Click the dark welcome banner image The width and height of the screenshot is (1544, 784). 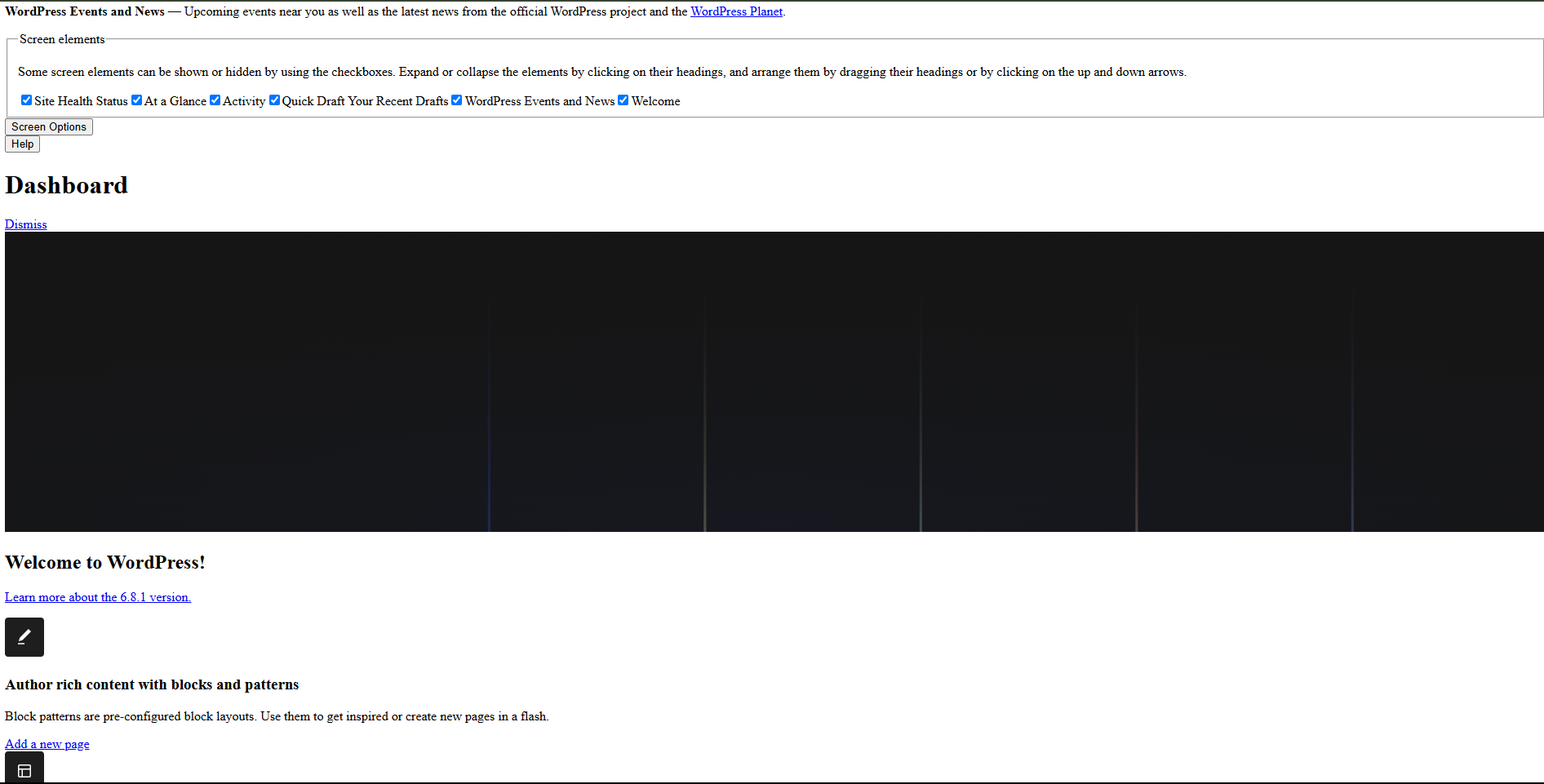(x=774, y=382)
